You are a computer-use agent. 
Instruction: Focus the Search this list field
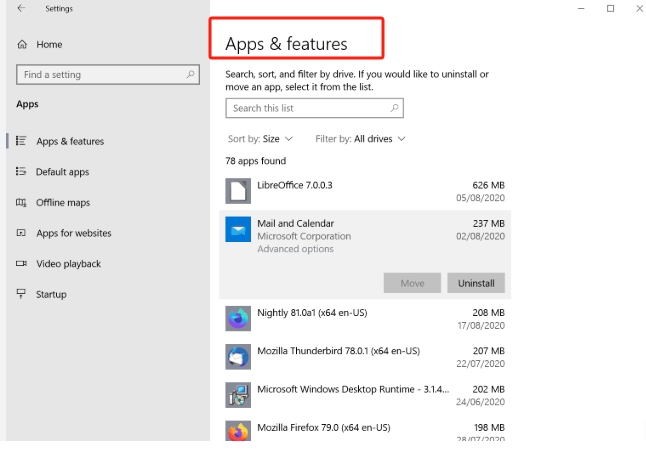click(x=314, y=108)
